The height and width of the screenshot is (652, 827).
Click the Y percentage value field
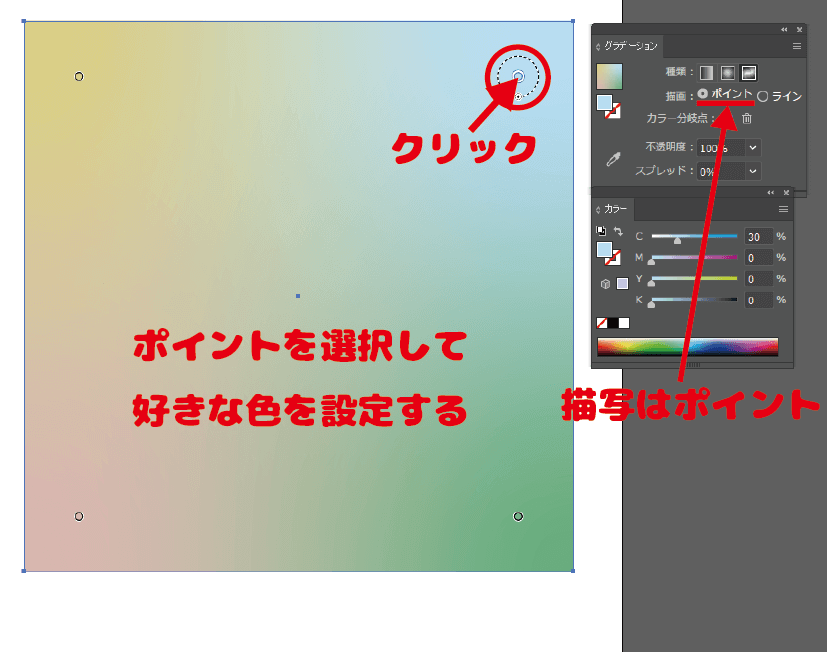(x=758, y=279)
